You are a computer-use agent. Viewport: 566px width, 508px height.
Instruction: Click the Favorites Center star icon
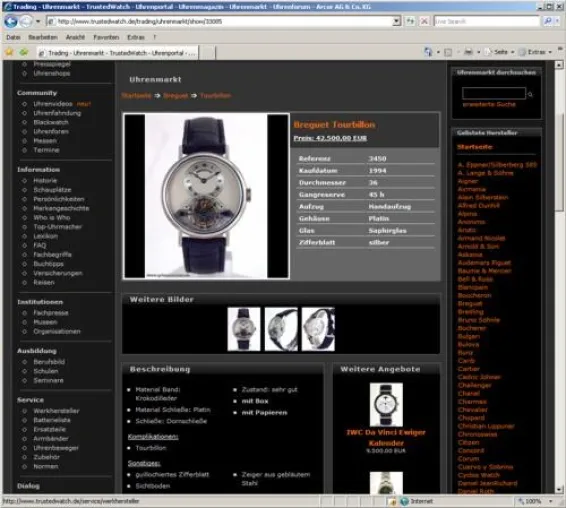pos(9,53)
